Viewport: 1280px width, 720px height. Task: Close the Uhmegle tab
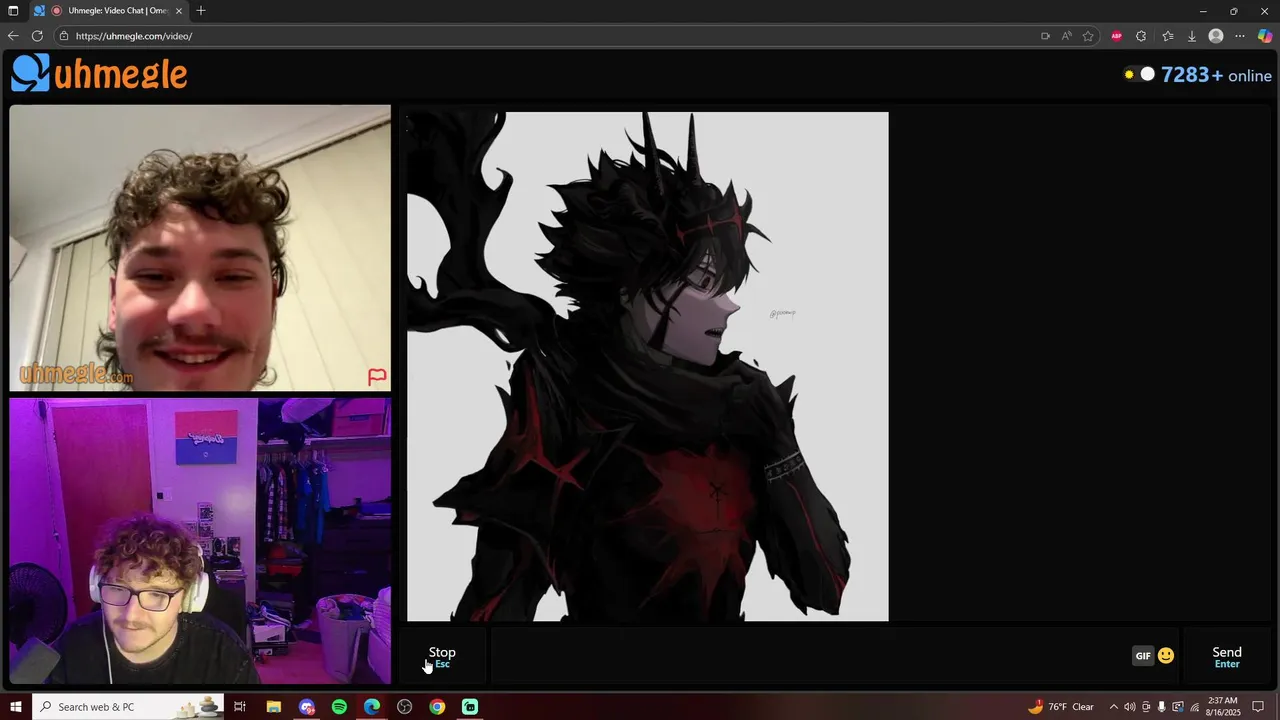click(179, 11)
